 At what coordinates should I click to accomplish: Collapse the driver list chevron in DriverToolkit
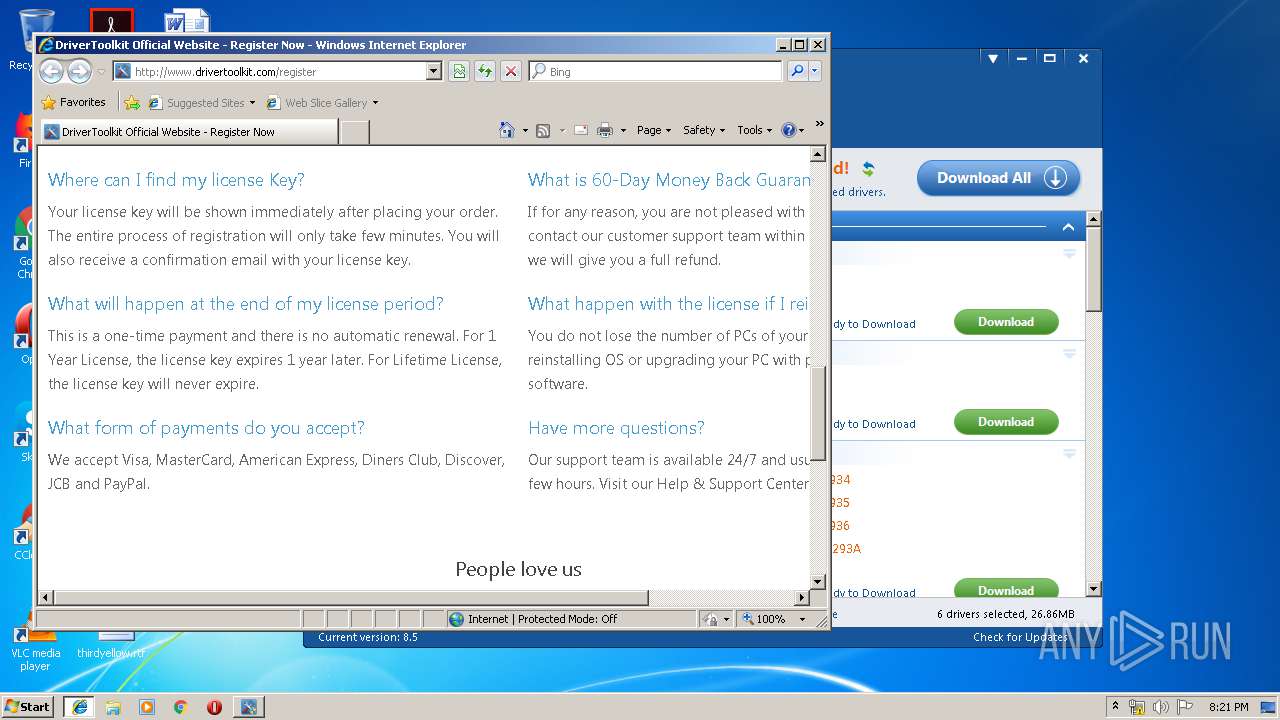[x=1068, y=227]
